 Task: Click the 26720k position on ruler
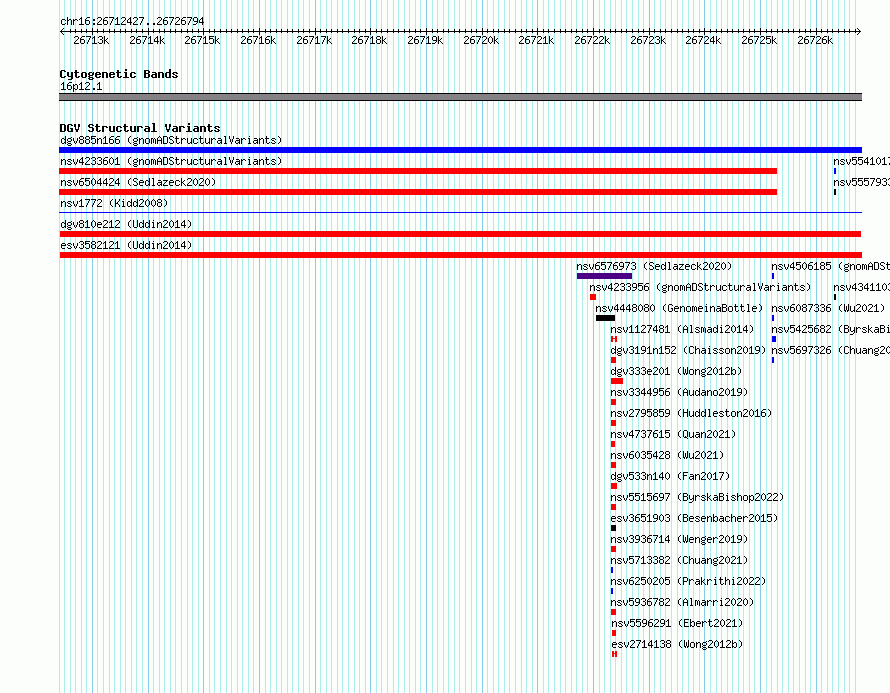(x=481, y=40)
